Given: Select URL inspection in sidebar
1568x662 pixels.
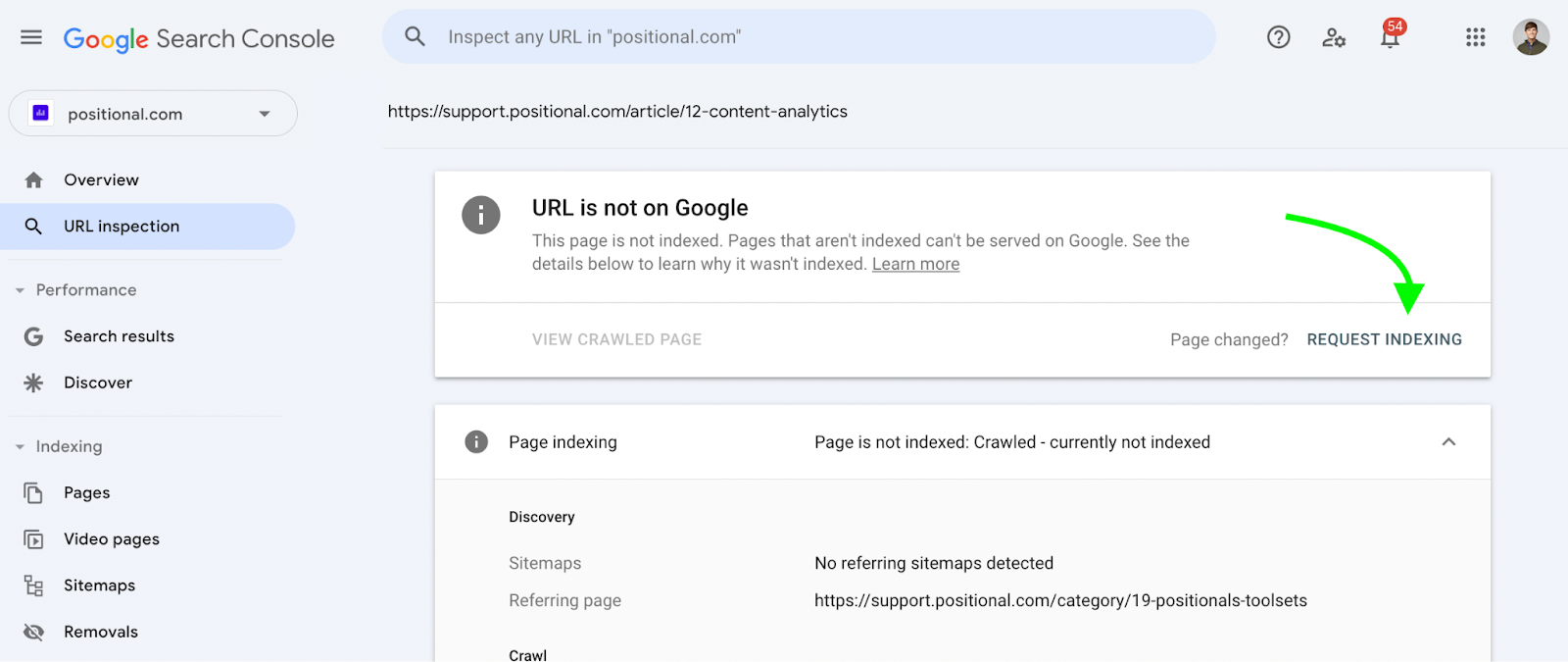Looking at the screenshot, I should tap(147, 227).
